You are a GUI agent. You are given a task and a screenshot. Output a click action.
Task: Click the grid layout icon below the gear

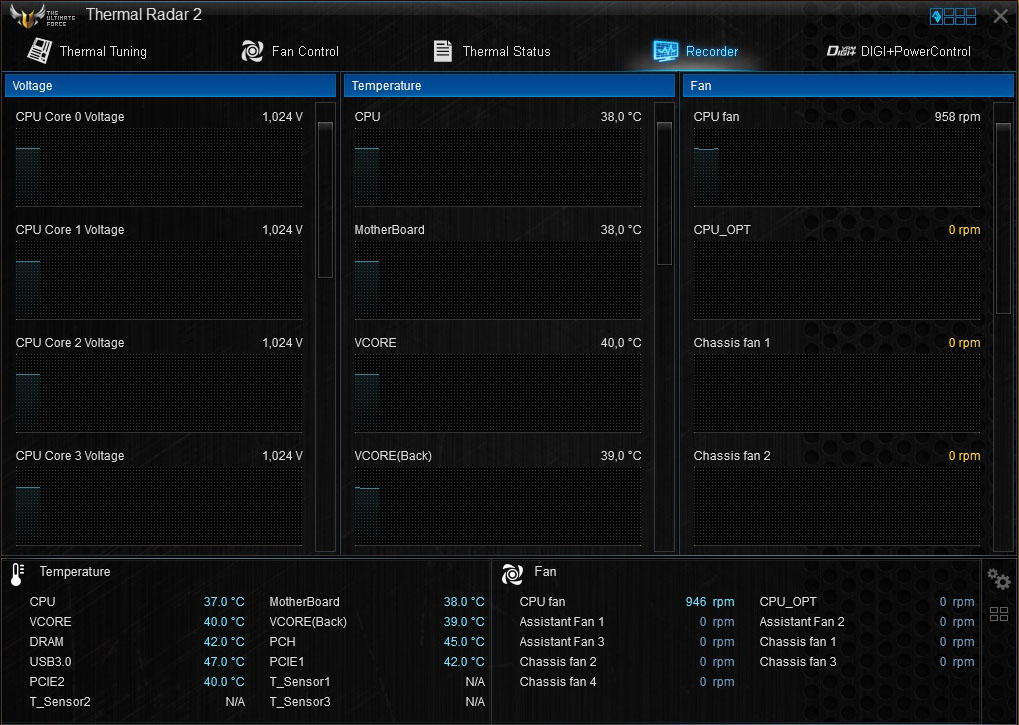tap(999, 614)
